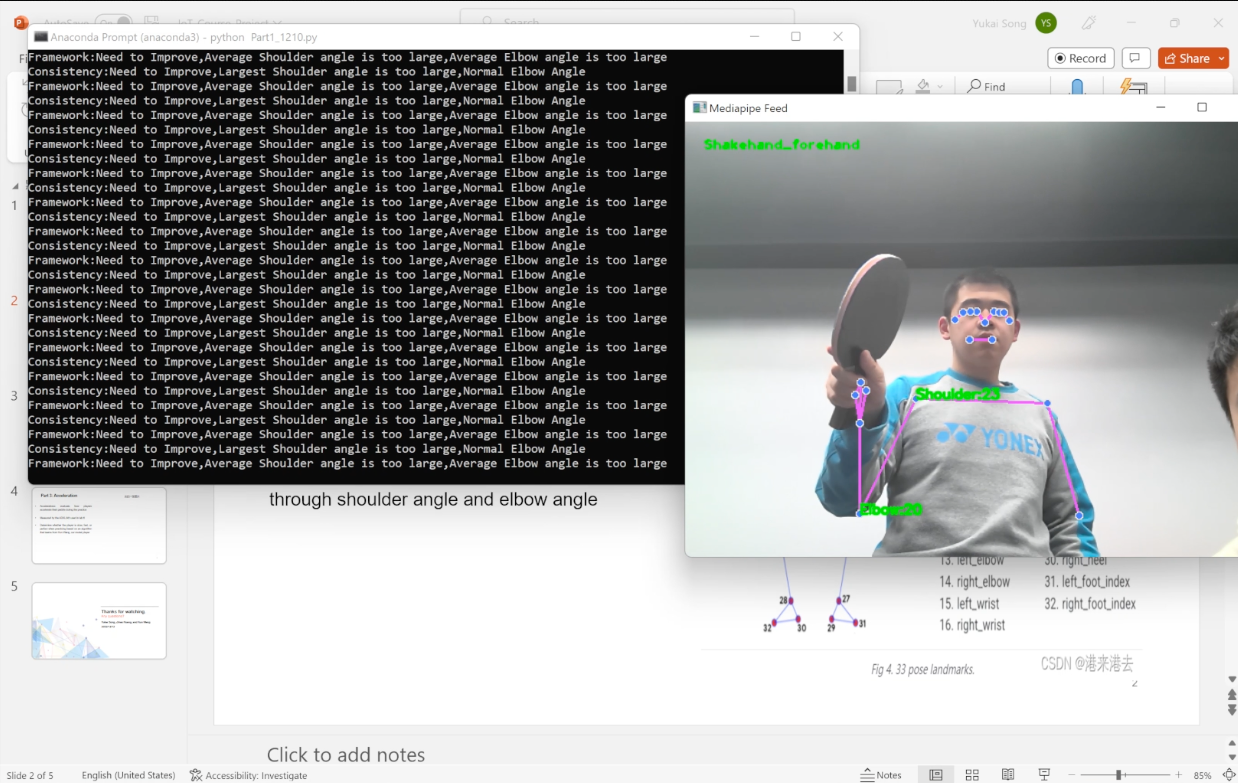Click the Dictate microphone icon
The width and height of the screenshot is (1238, 783).
coord(1078,87)
